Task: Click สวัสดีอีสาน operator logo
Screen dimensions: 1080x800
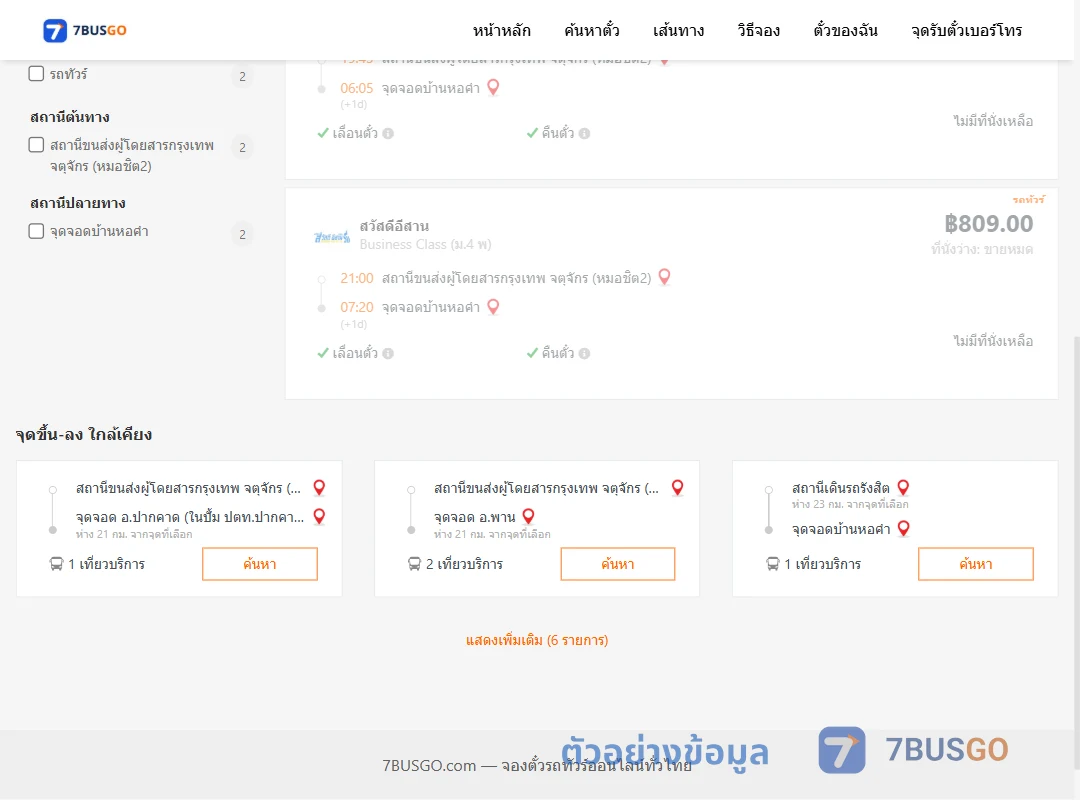Action: [x=332, y=237]
